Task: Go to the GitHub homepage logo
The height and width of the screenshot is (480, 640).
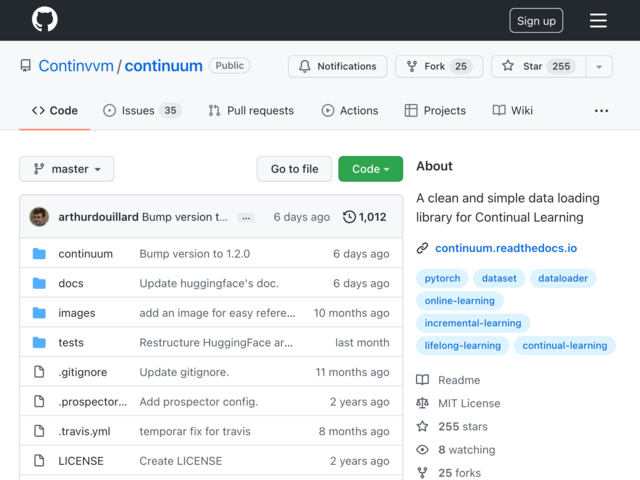Action: point(45,19)
